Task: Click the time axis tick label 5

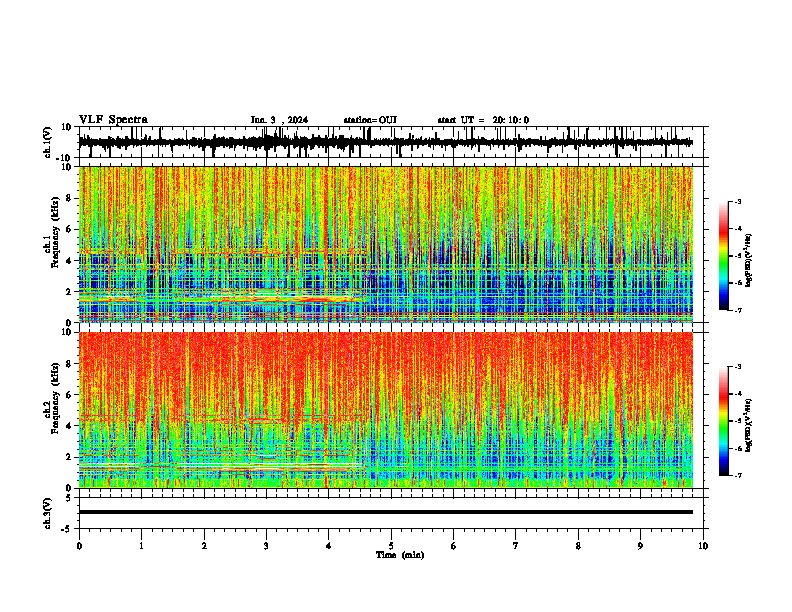Action: (391, 546)
